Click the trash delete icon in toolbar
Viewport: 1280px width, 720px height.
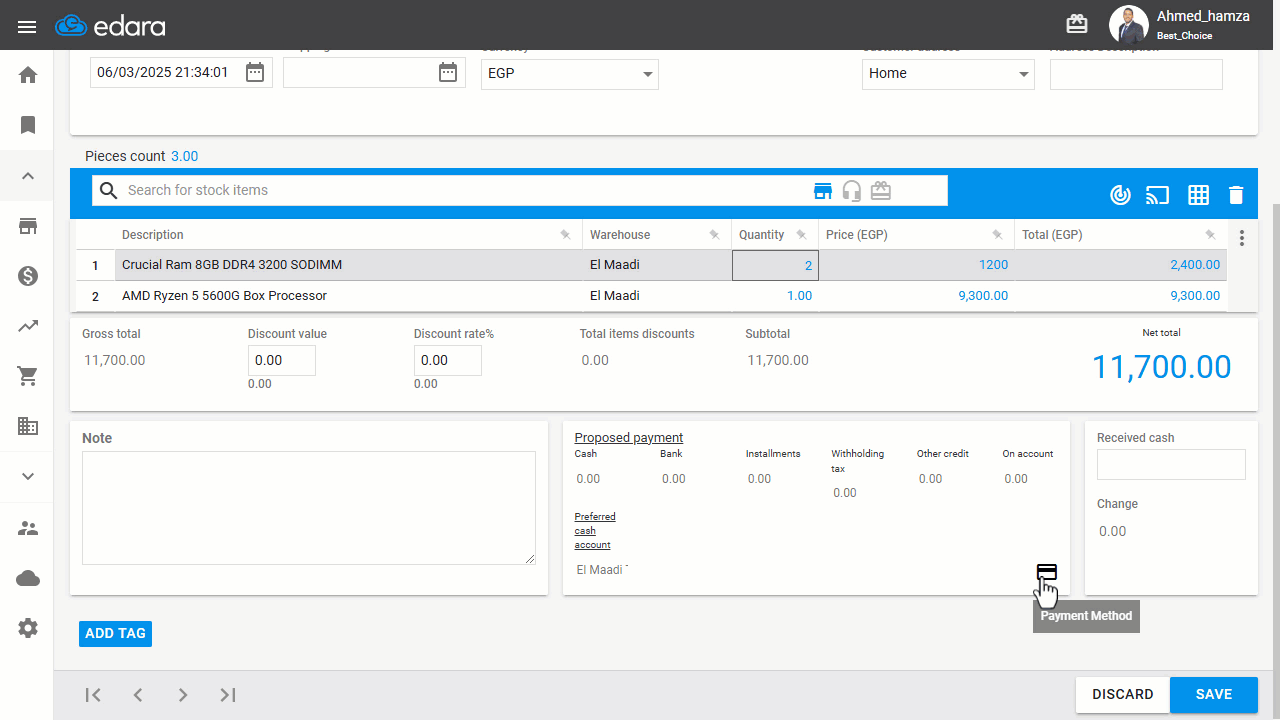pyautogui.click(x=1236, y=195)
